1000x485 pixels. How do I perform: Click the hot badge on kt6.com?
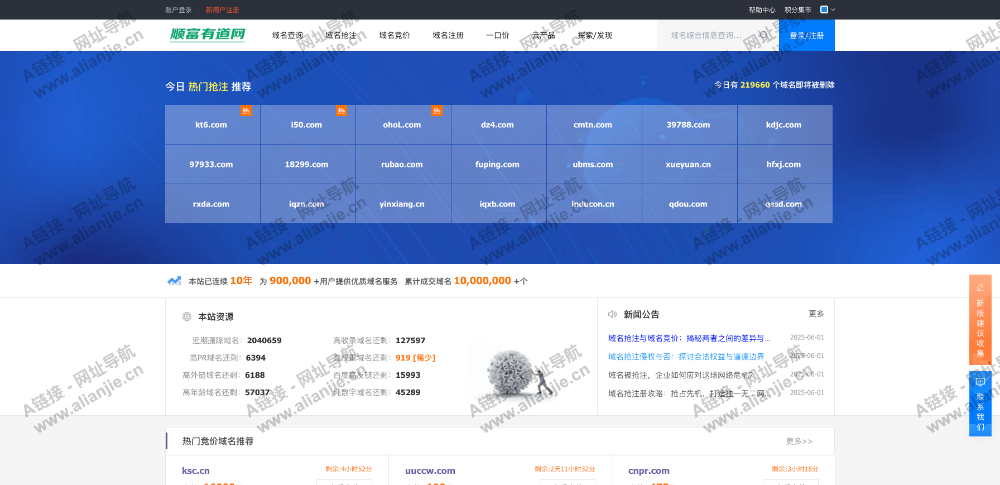[246, 111]
